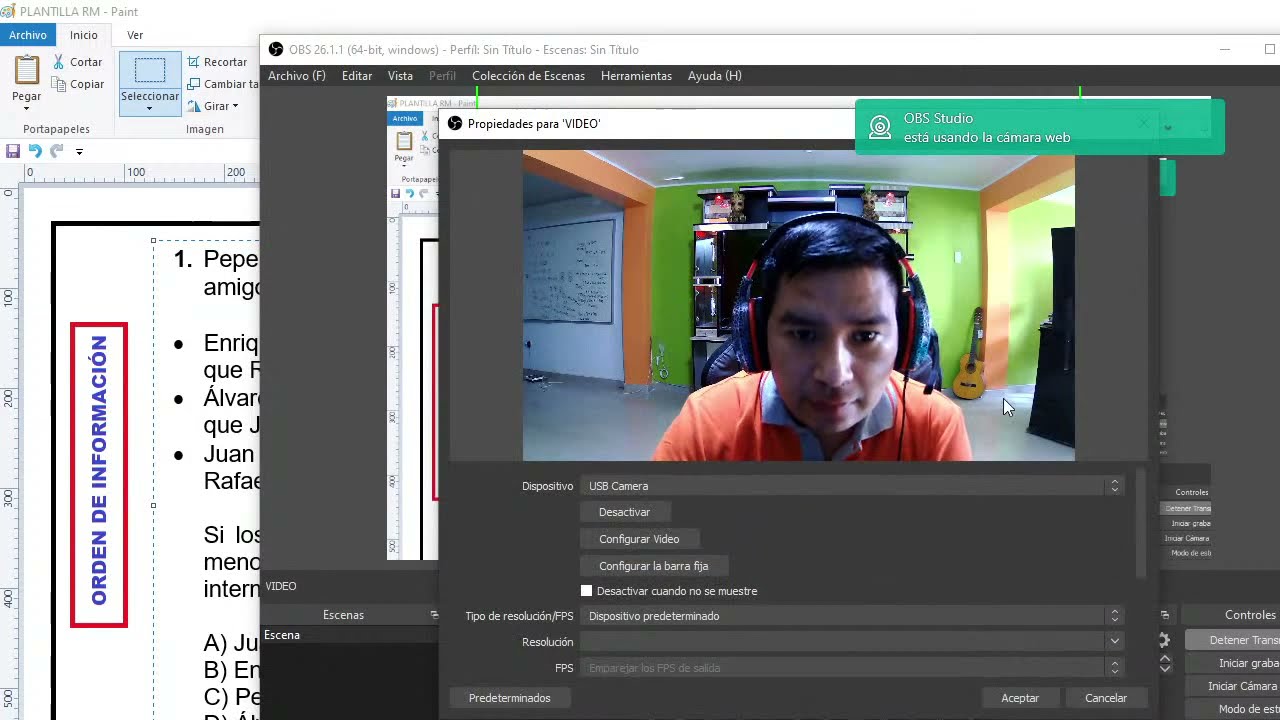
Task: Open the Tipo de resolución/FPS dropdown
Action: (851, 616)
